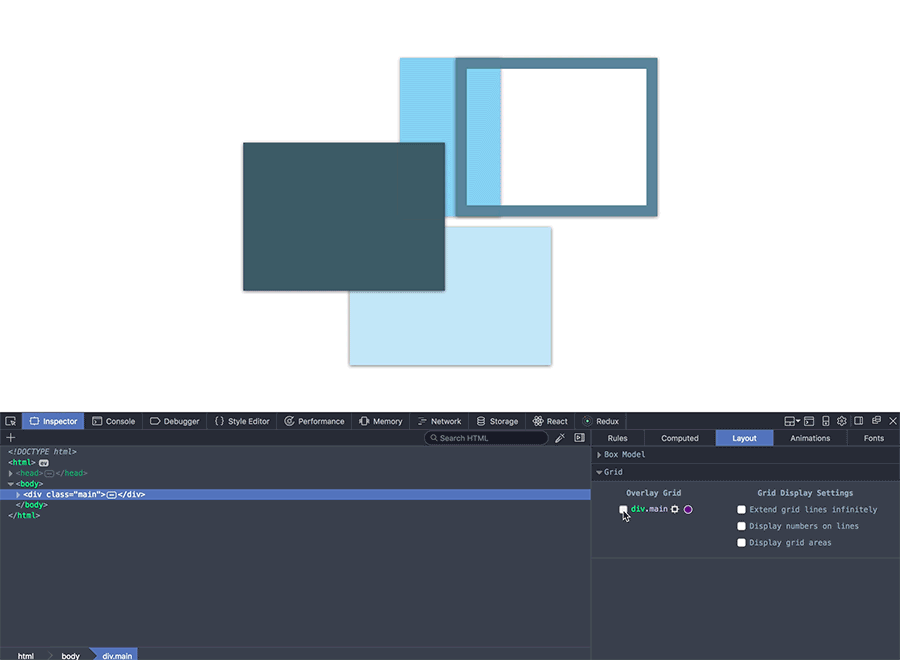The width and height of the screenshot is (900, 660).
Task: Expand the Box Model section
Action: (x=600, y=455)
